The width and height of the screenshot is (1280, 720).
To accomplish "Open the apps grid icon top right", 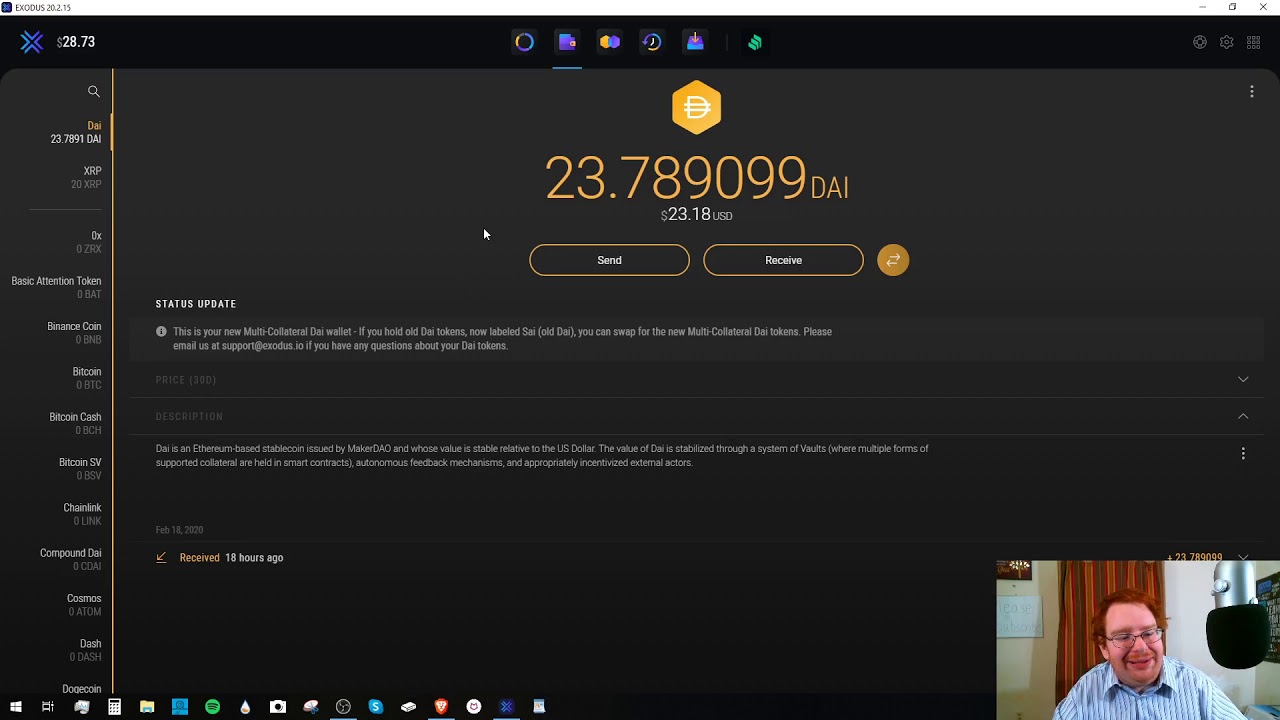I will pos(1253,42).
